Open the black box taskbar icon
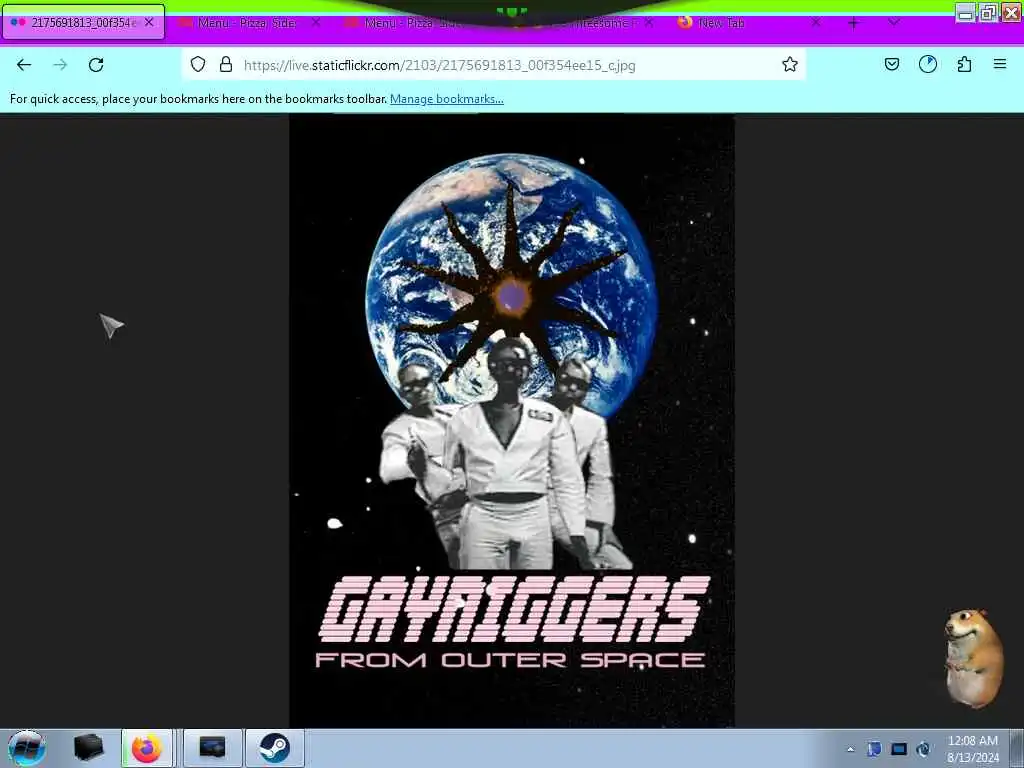 [x=89, y=748]
